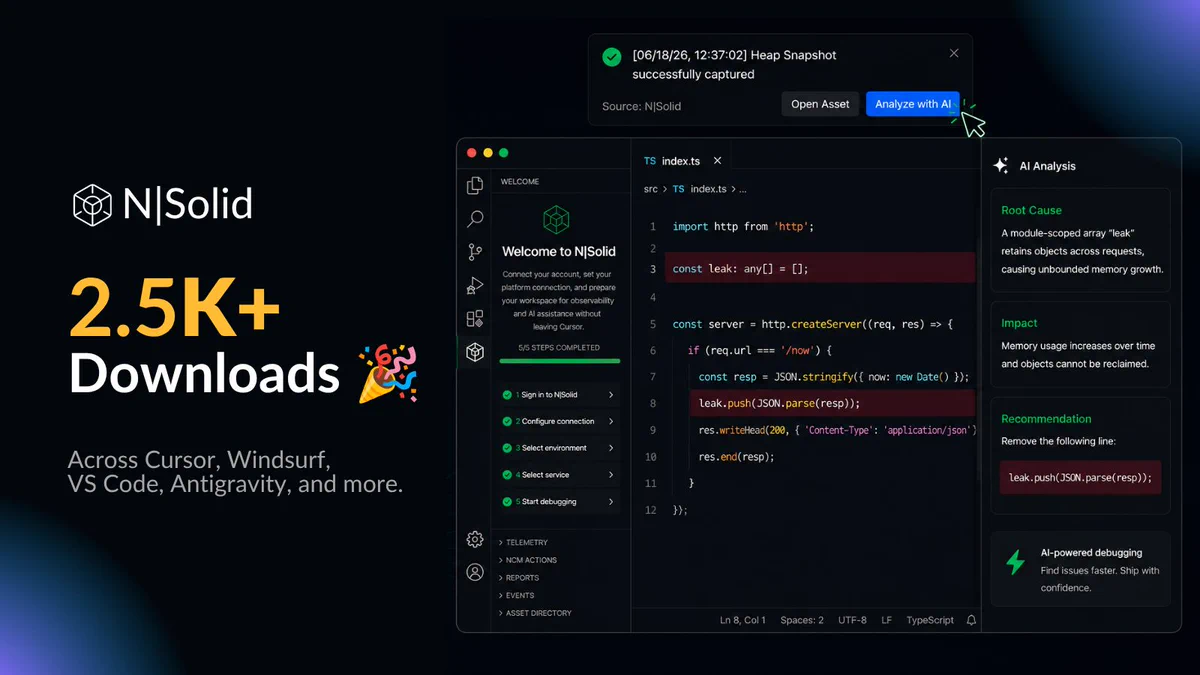The height and width of the screenshot is (675, 1200).
Task: Open the Source Control branch icon
Action: 475,252
